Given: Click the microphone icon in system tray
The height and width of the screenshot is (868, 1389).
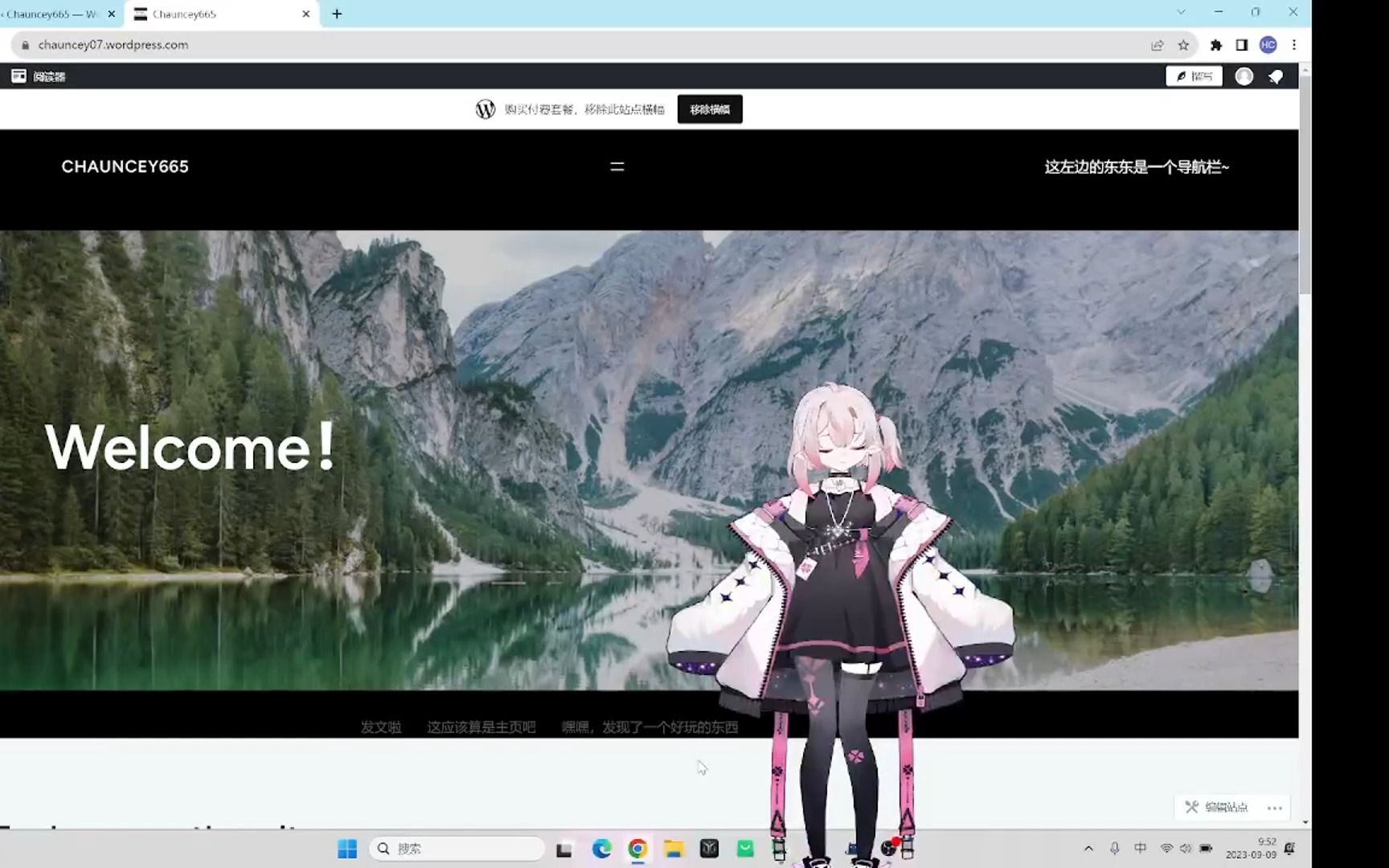Looking at the screenshot, I should pos(1115,849).
